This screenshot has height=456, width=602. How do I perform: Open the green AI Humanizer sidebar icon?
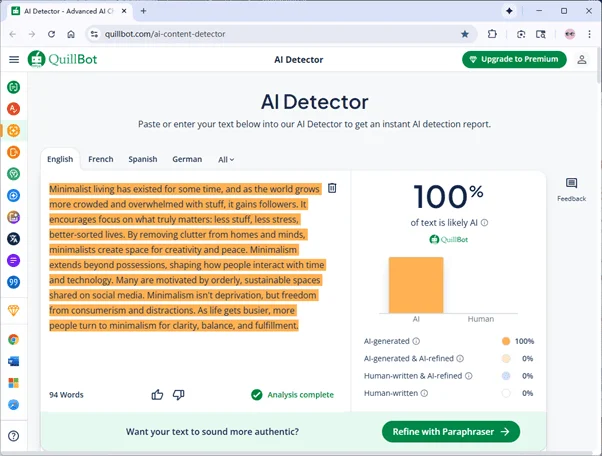[x=13, y=174]
